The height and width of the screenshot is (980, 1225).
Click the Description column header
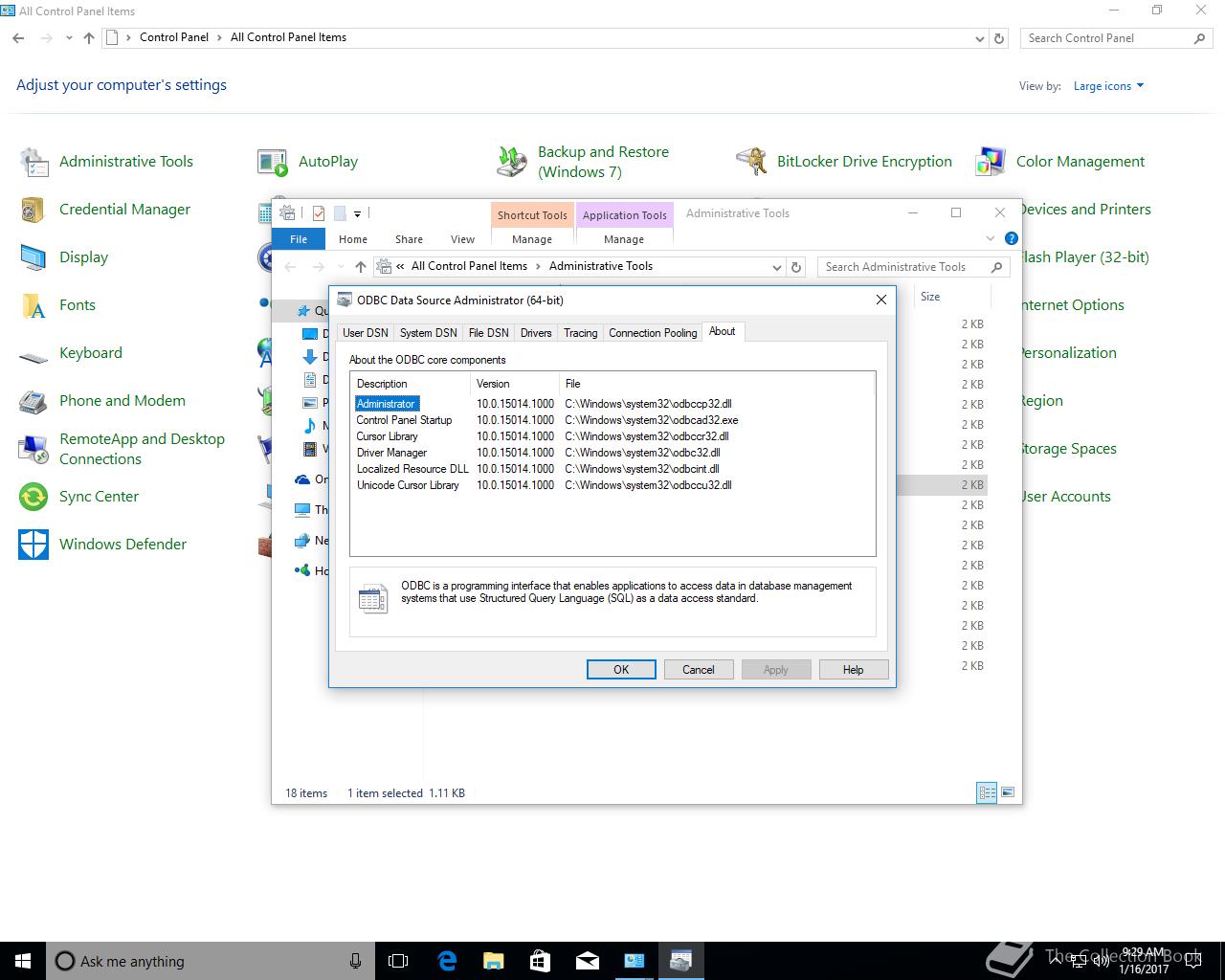pyautogui.click(x=411, y=384)
